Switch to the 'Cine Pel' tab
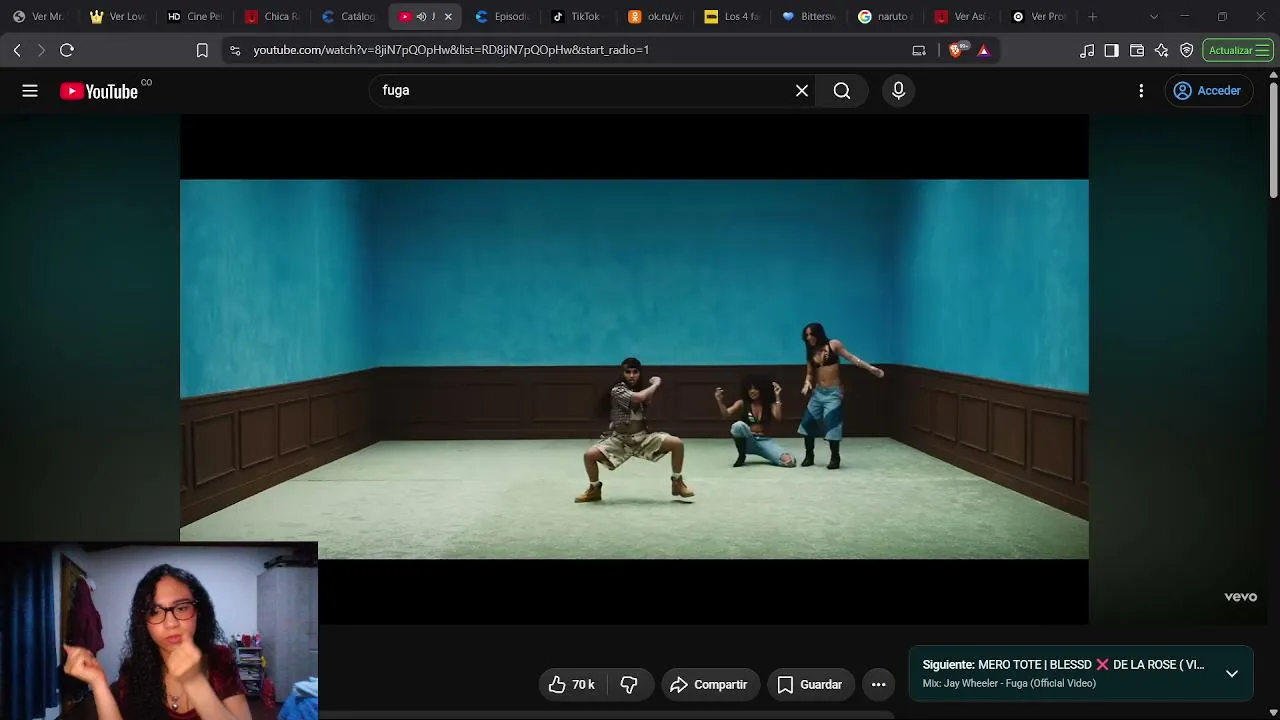 point(195,16)
